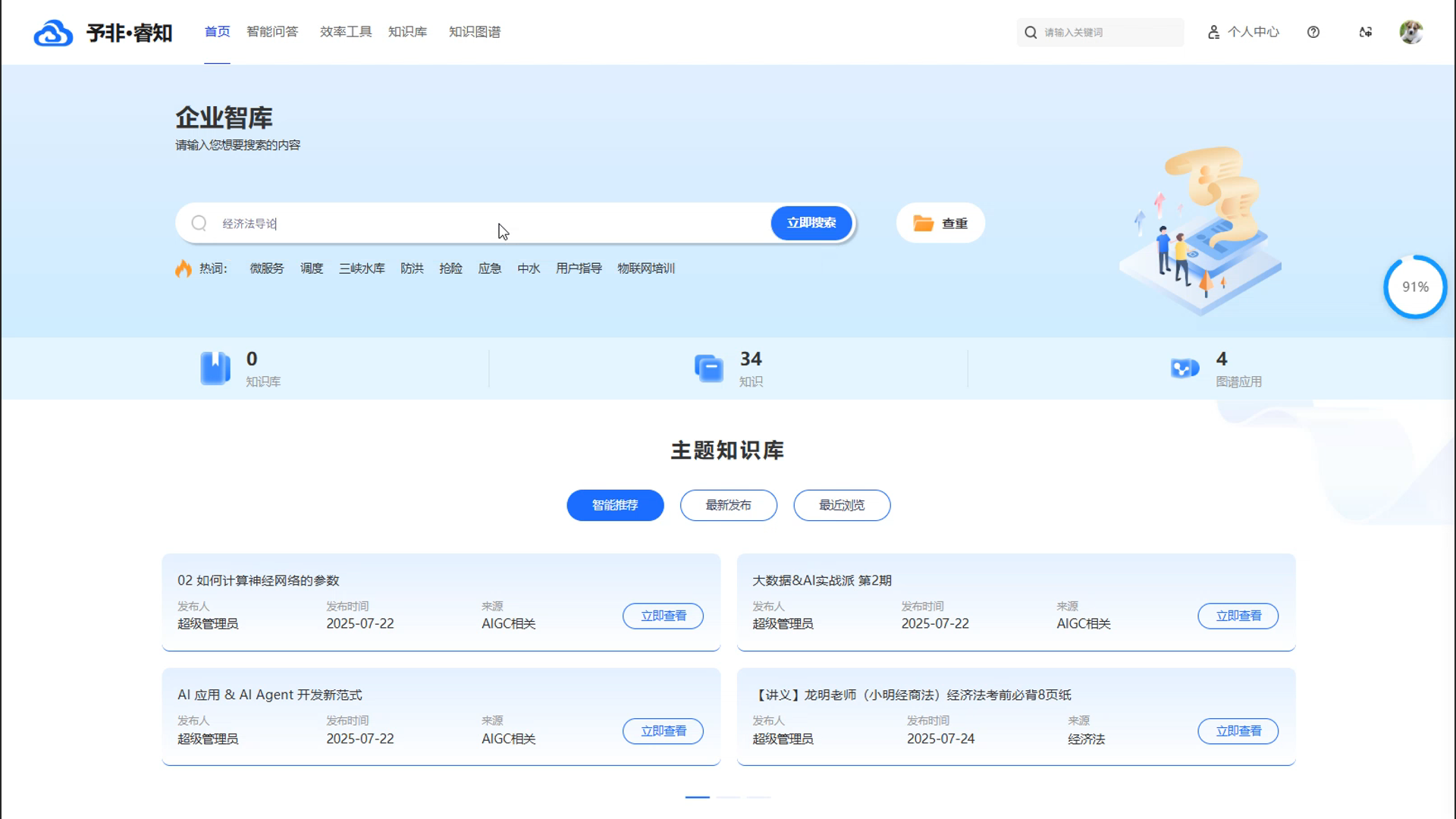This screenshot has height=819, width=1456.
Task: View 大数据&AI实战派 第2期 via 立即查看
Action: pos(1238,616)
